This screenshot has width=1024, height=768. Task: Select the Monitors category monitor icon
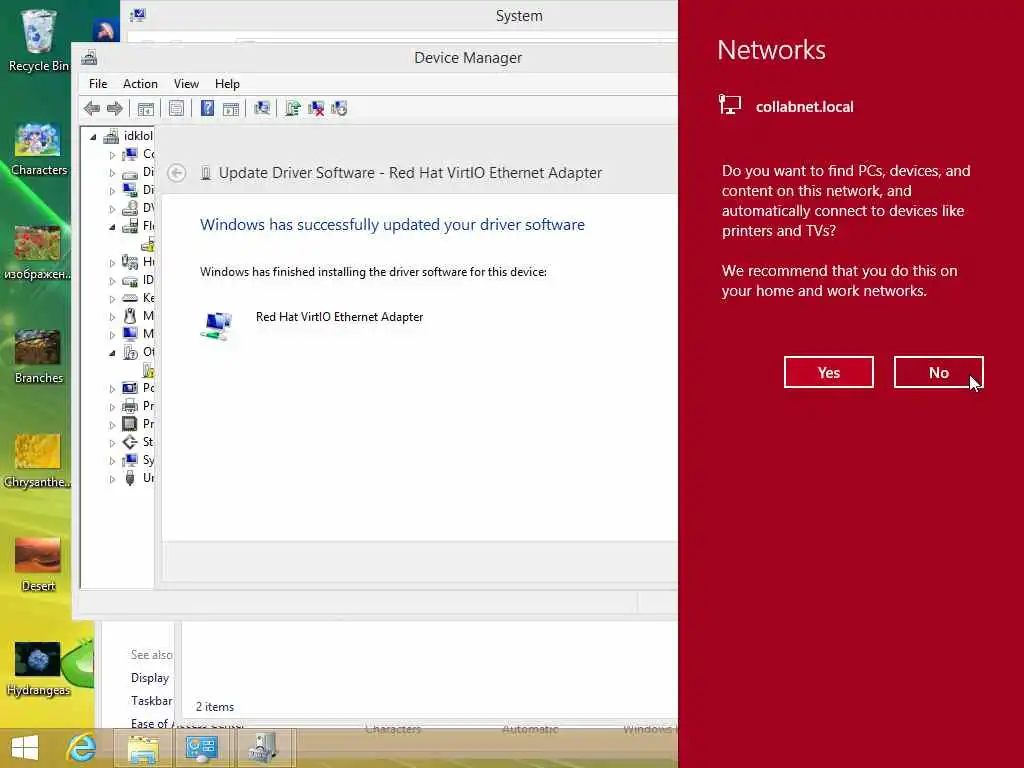point(130,334)
